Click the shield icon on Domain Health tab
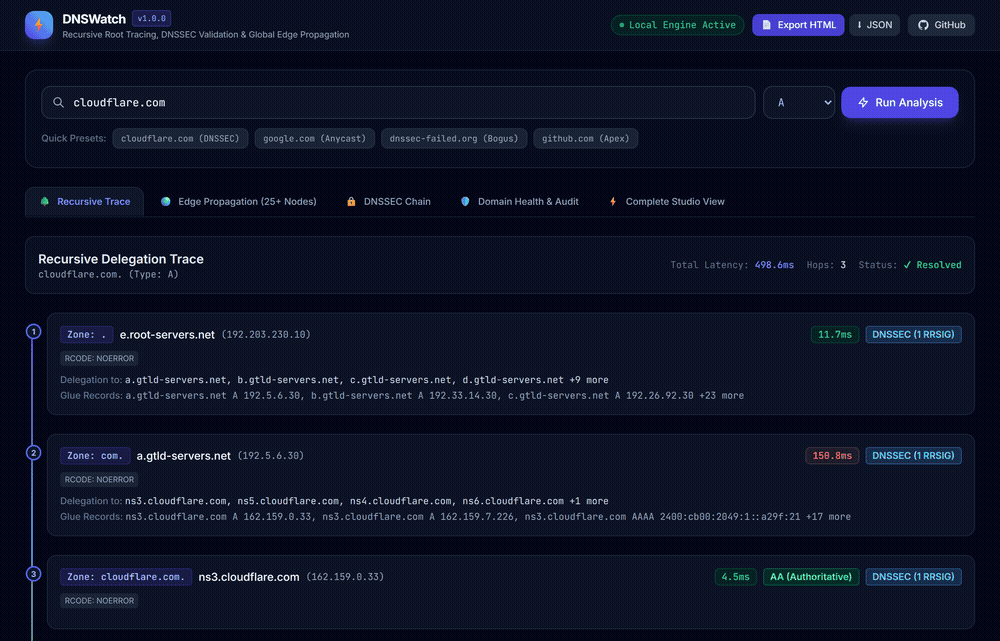Screen dimensions: 1000x641 pyautogui.click(x=465, y=202)
